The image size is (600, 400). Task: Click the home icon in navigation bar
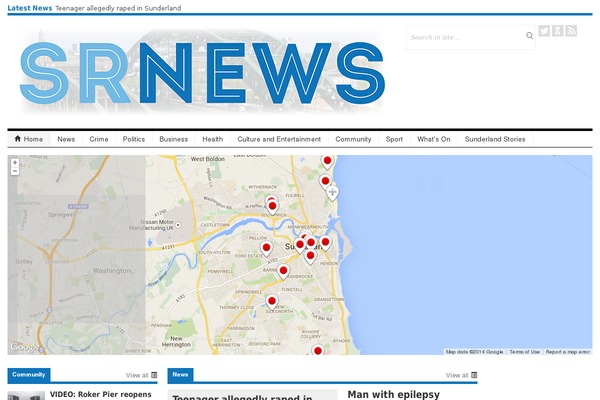pyautogui.click(x=18, y=139)
